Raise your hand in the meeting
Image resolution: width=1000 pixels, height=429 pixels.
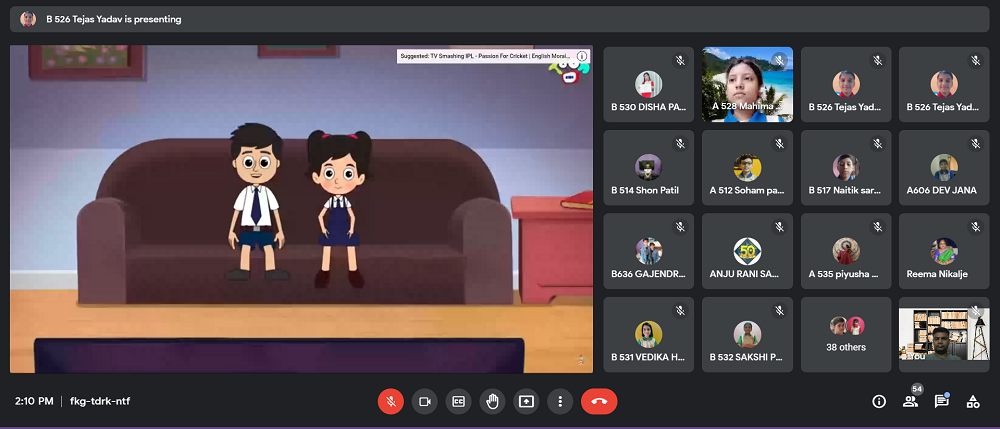(492, 401)
